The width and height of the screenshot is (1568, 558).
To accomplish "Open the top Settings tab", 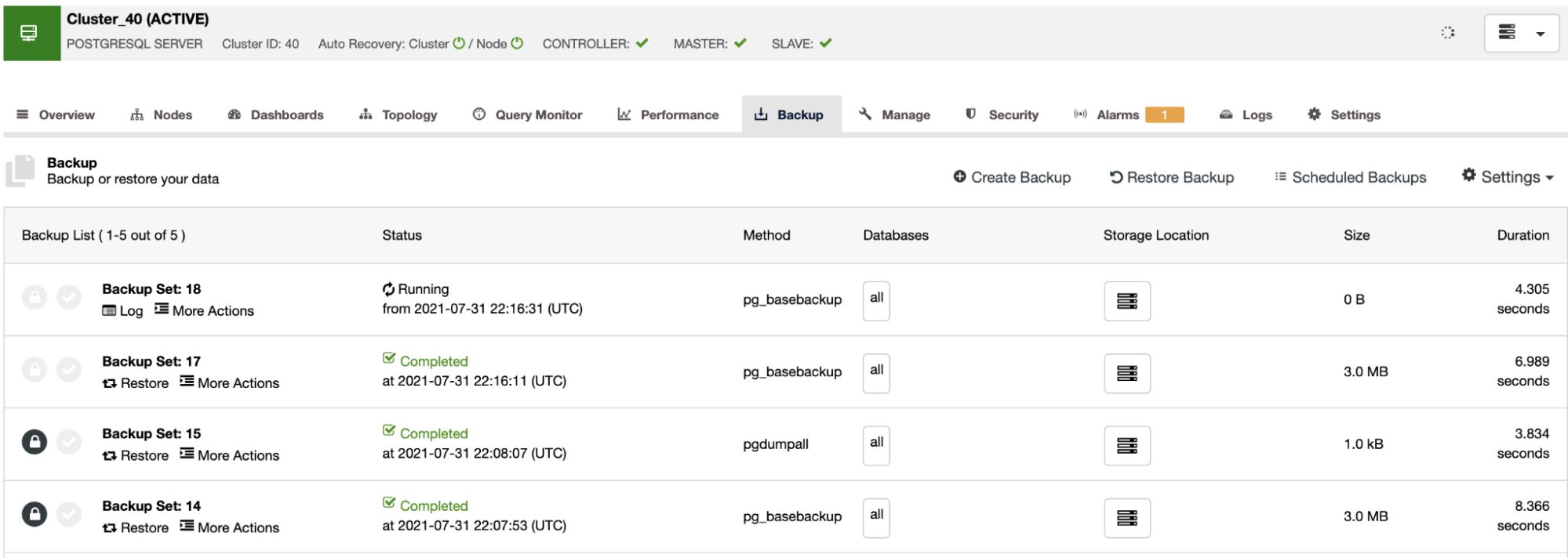I will click(1344, 114).
